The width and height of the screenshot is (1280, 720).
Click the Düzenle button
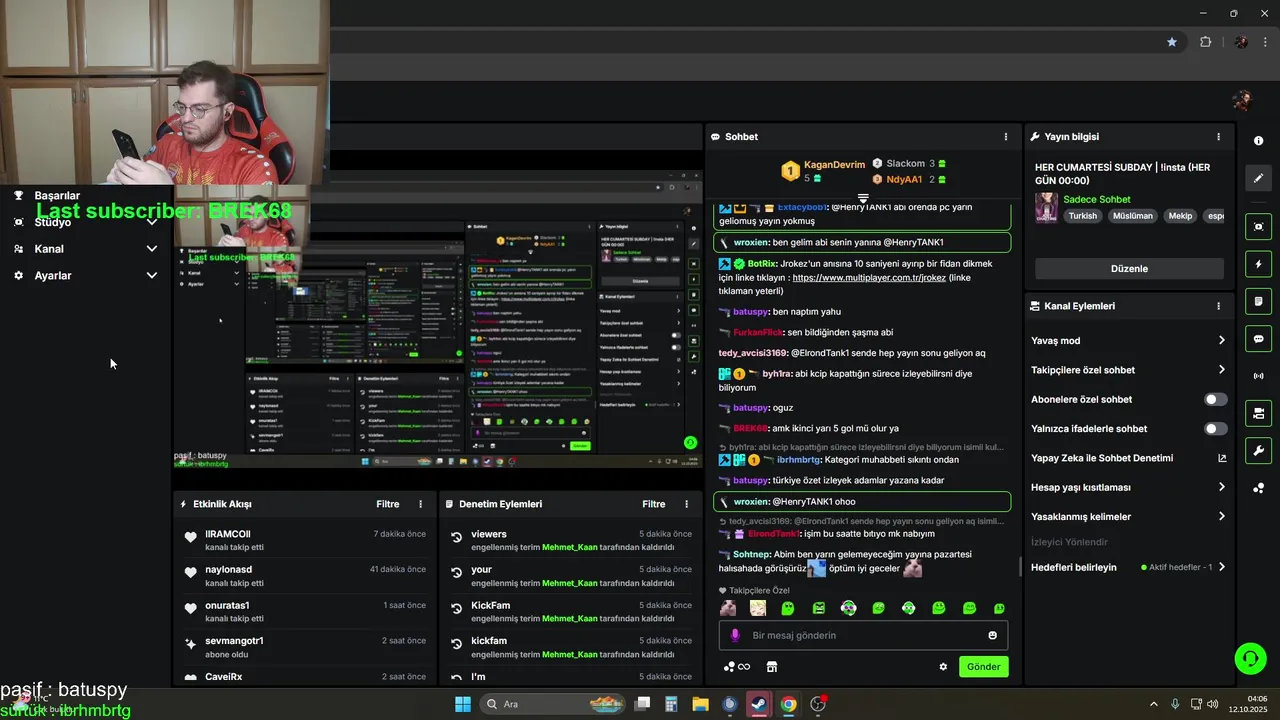tap(1129, 269)
